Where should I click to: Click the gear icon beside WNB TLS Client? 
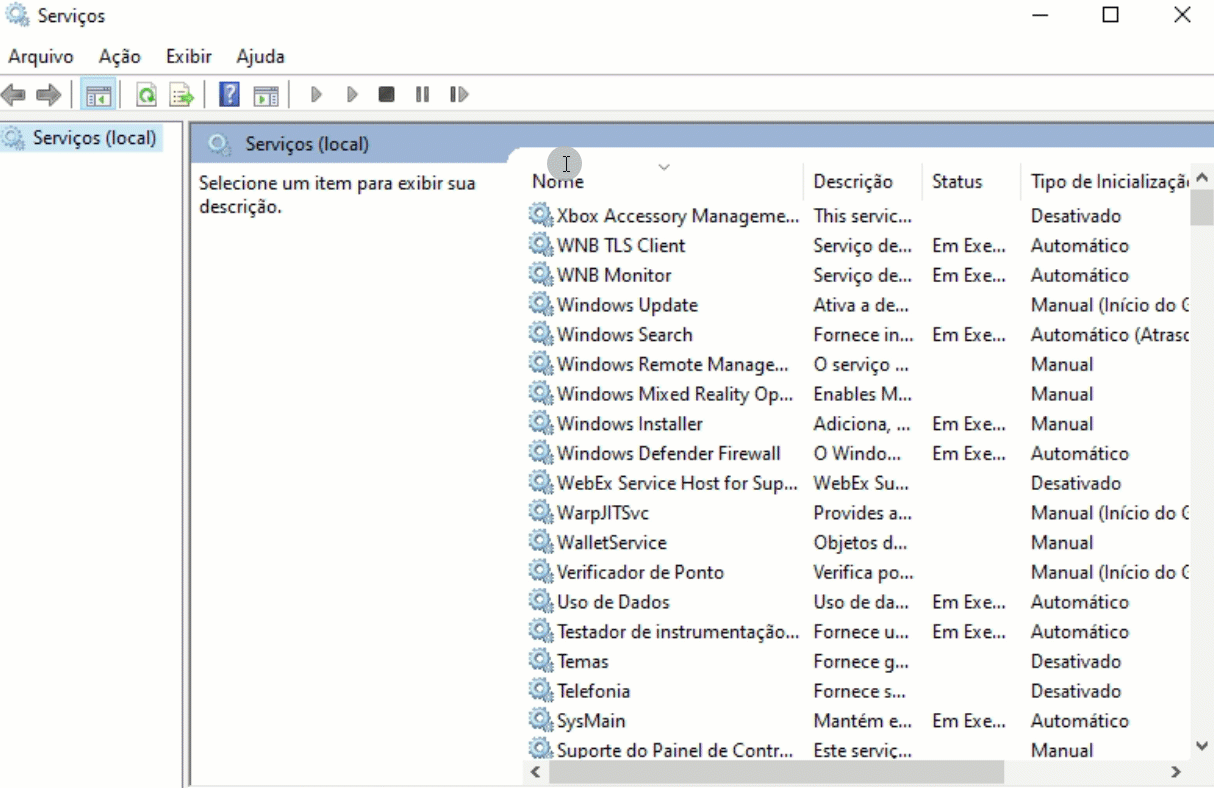tap(540, 245)
